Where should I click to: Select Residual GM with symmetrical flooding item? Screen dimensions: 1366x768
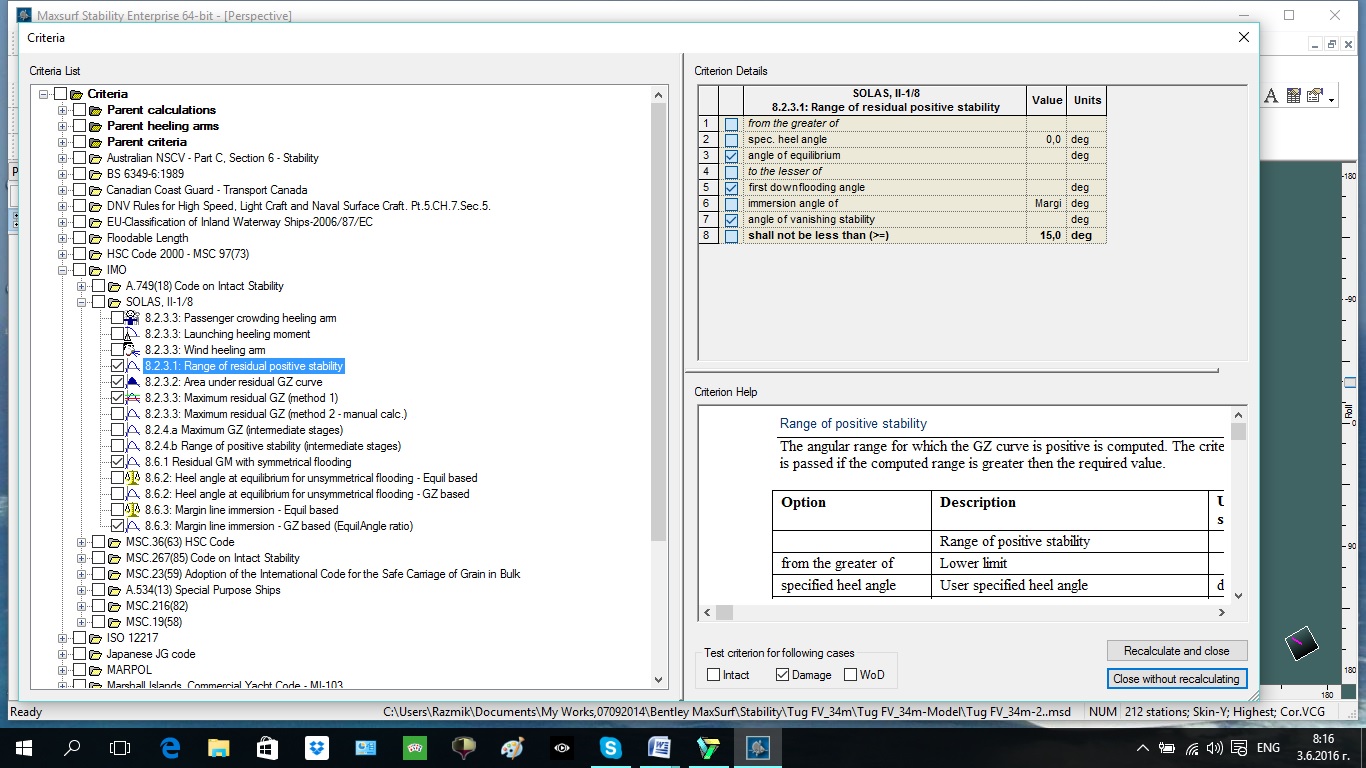247,462
